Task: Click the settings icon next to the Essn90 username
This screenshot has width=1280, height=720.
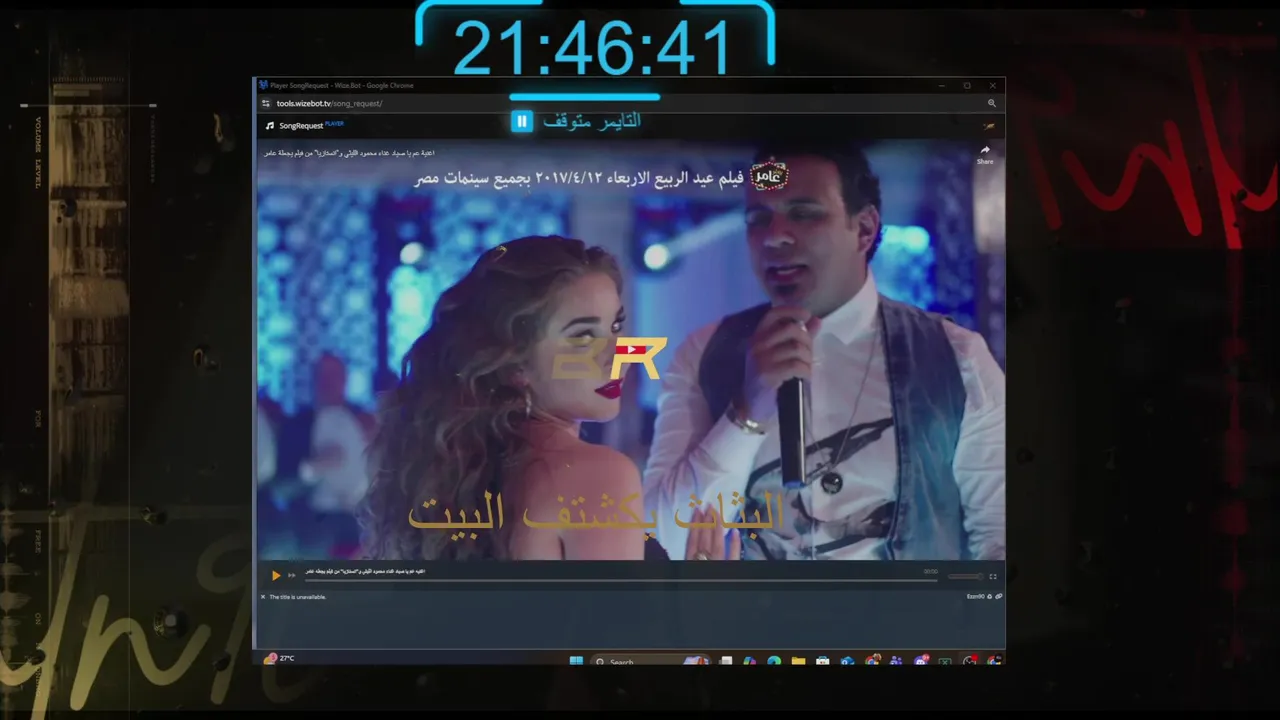Action: coord(990,597)
